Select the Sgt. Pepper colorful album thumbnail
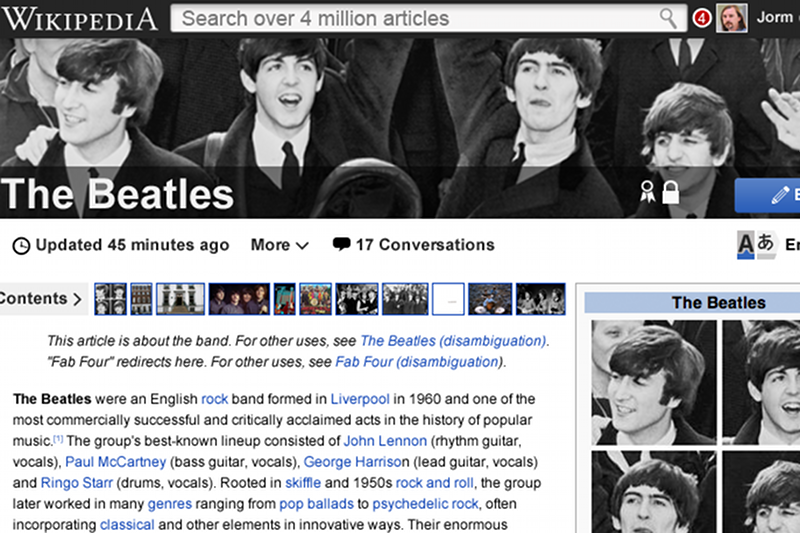 click(315, 298)
